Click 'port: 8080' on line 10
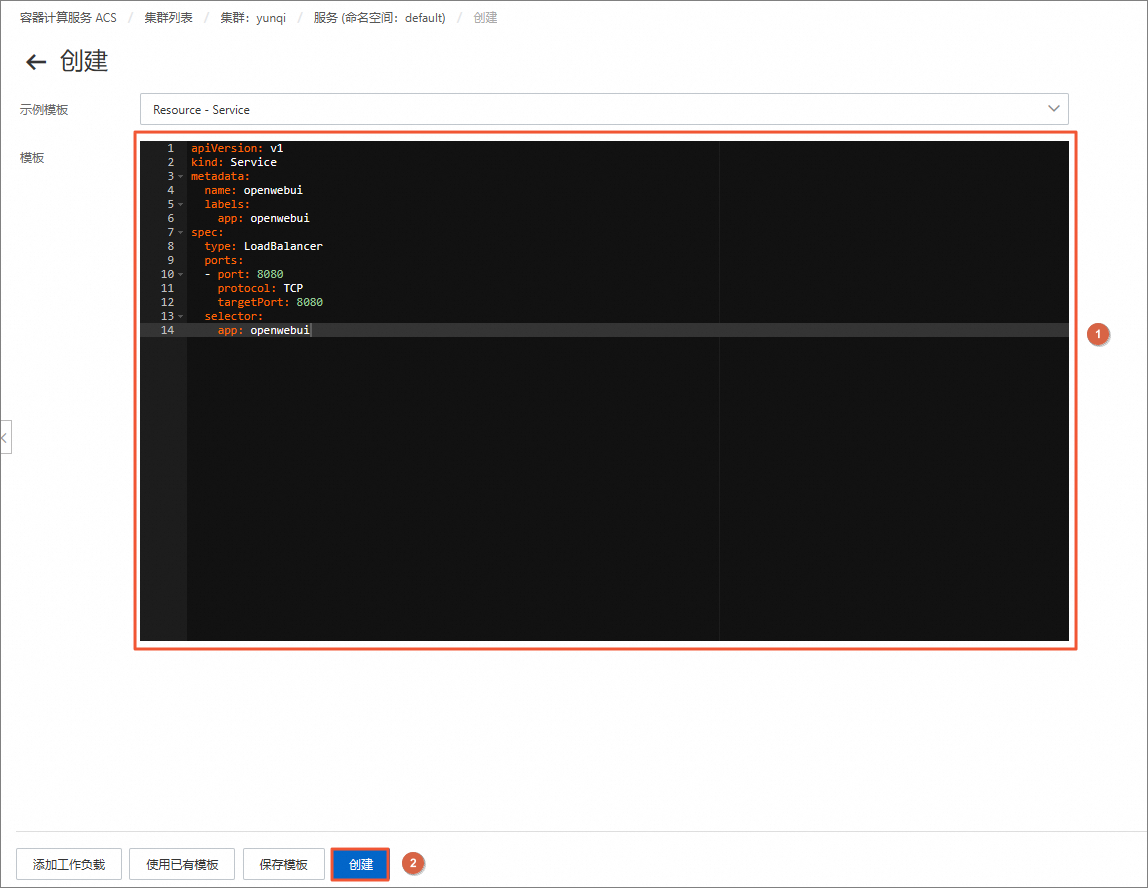The height and width of the screenshot is (888, 1148). click(x=250, y=275)
